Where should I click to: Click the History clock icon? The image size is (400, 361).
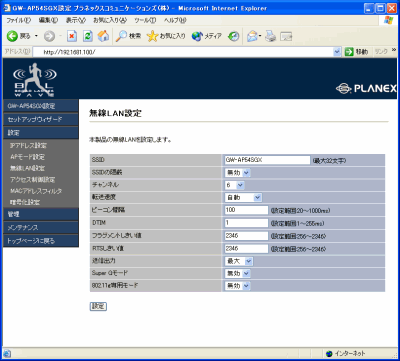pyautogui.click(x=233, y=36)
